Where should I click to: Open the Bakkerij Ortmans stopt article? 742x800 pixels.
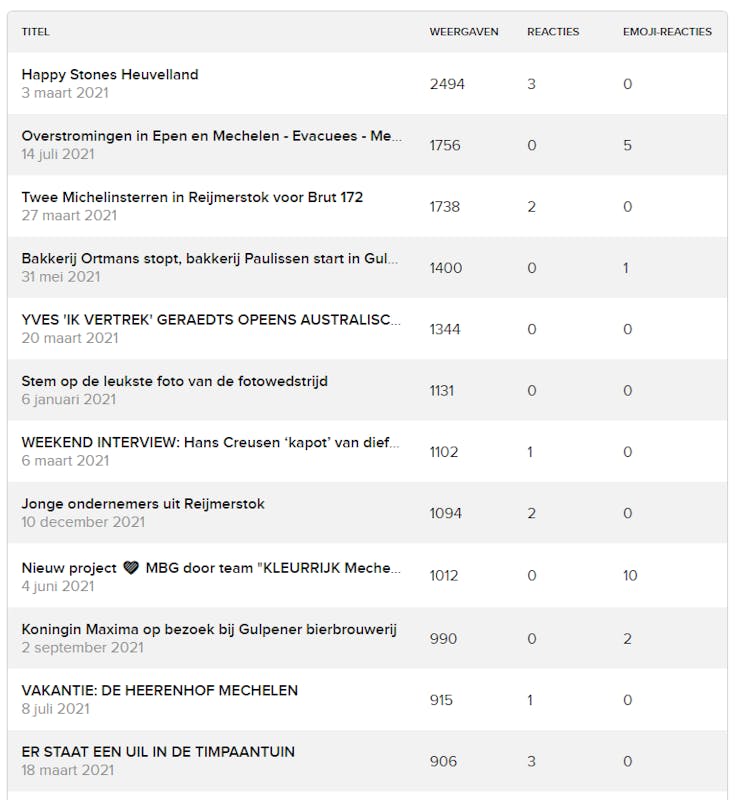[x=210, y=258]
